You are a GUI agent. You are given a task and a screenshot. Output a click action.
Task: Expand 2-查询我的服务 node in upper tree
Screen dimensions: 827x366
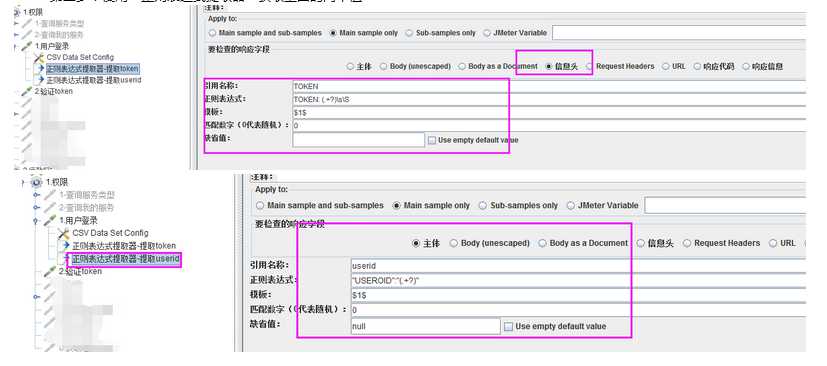click(x=16, y=34)
